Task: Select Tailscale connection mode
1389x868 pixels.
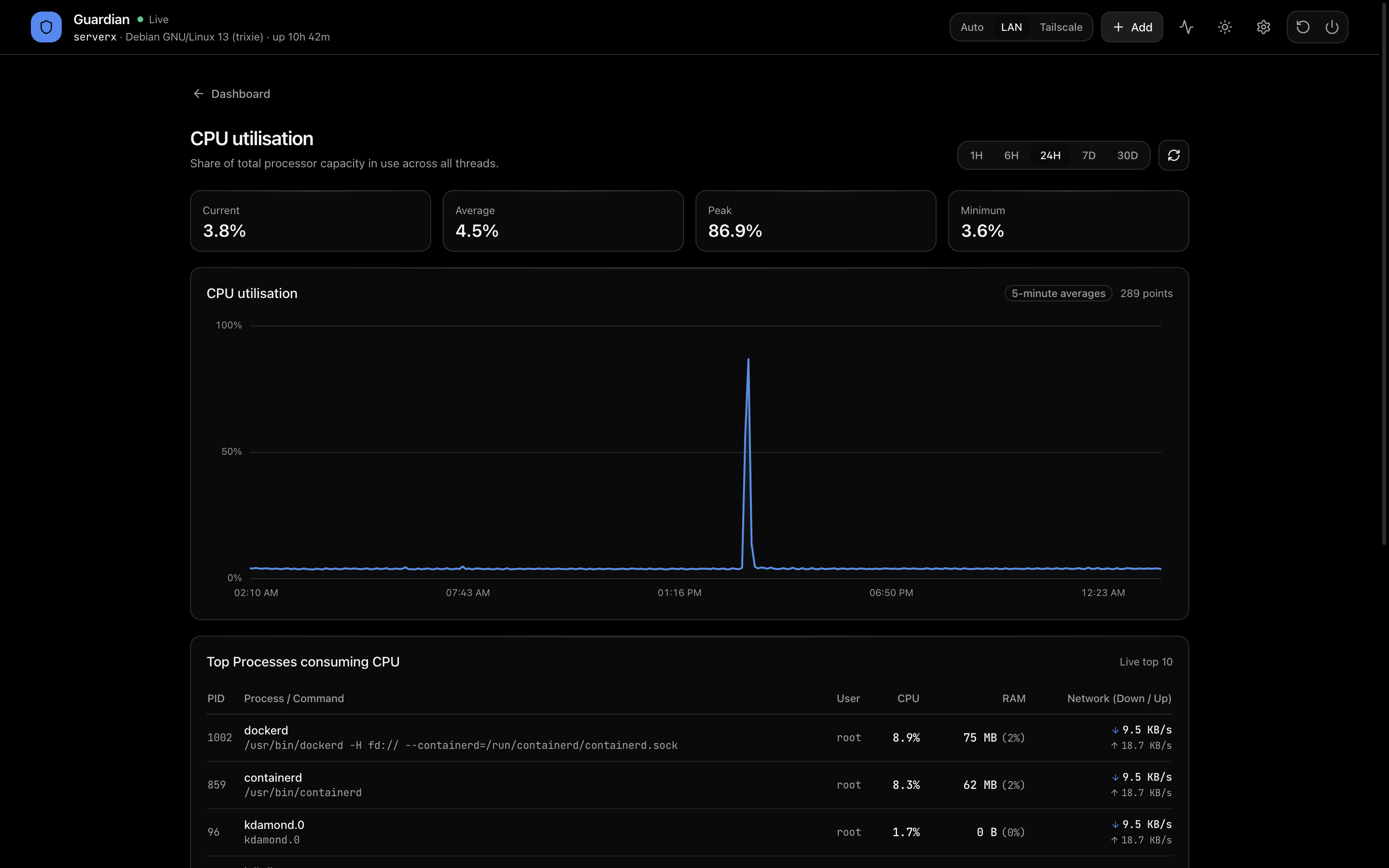Action: 1061,27
